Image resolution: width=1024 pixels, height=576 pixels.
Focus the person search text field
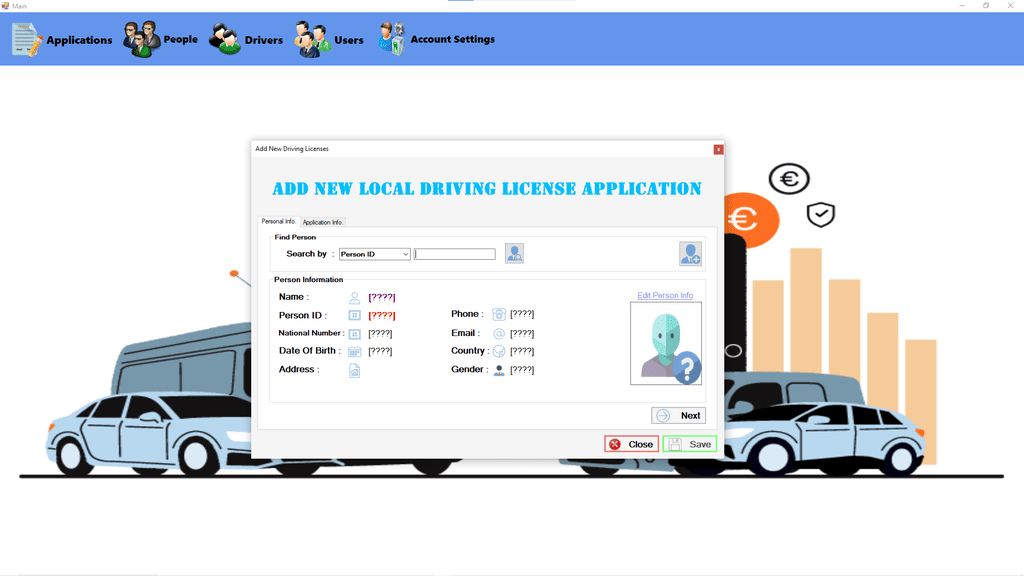point(455,255)
